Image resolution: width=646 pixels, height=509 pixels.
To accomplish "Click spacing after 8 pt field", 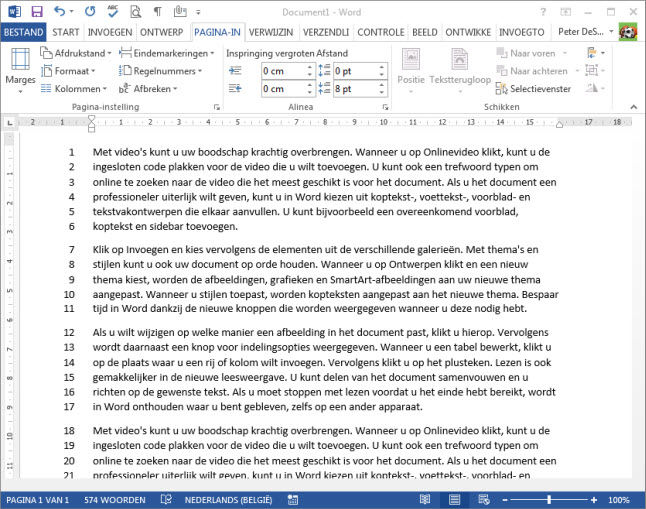I will (x=355, y=89).
